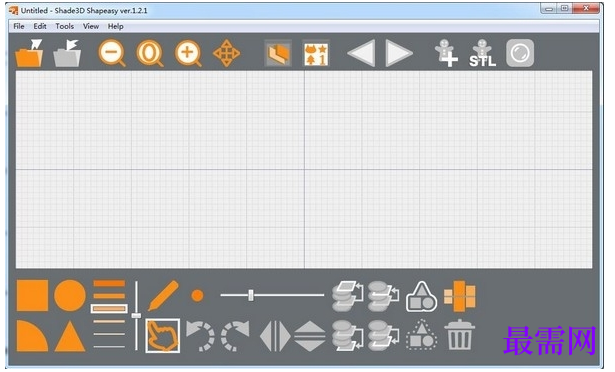Select the quarter-circle shape tool
The height and width of the screenshot is (372, 615).
32,336
